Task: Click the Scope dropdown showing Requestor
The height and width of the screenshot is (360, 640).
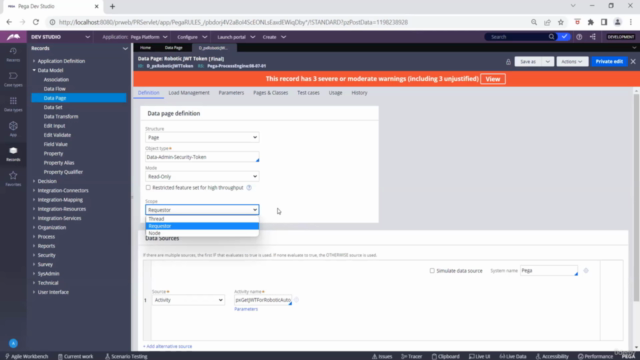Action: pyautogui.click(x=202, y=210)
